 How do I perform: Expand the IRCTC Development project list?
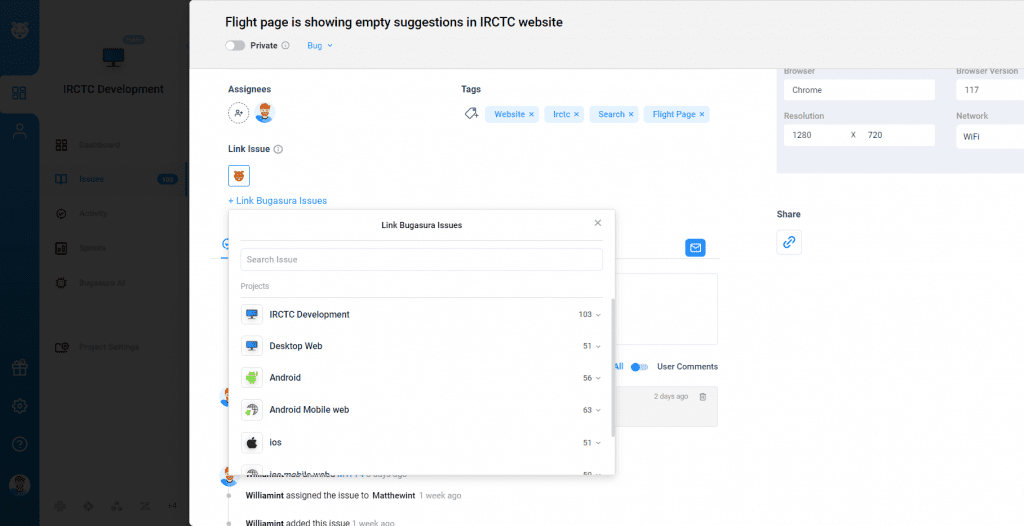pos(598,315)
